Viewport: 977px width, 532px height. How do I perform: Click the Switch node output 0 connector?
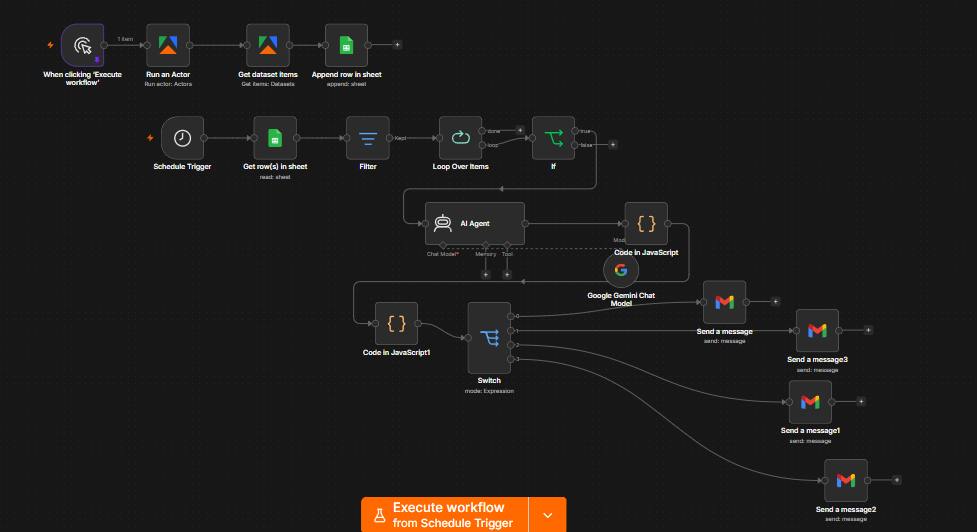tap(511, 316)
